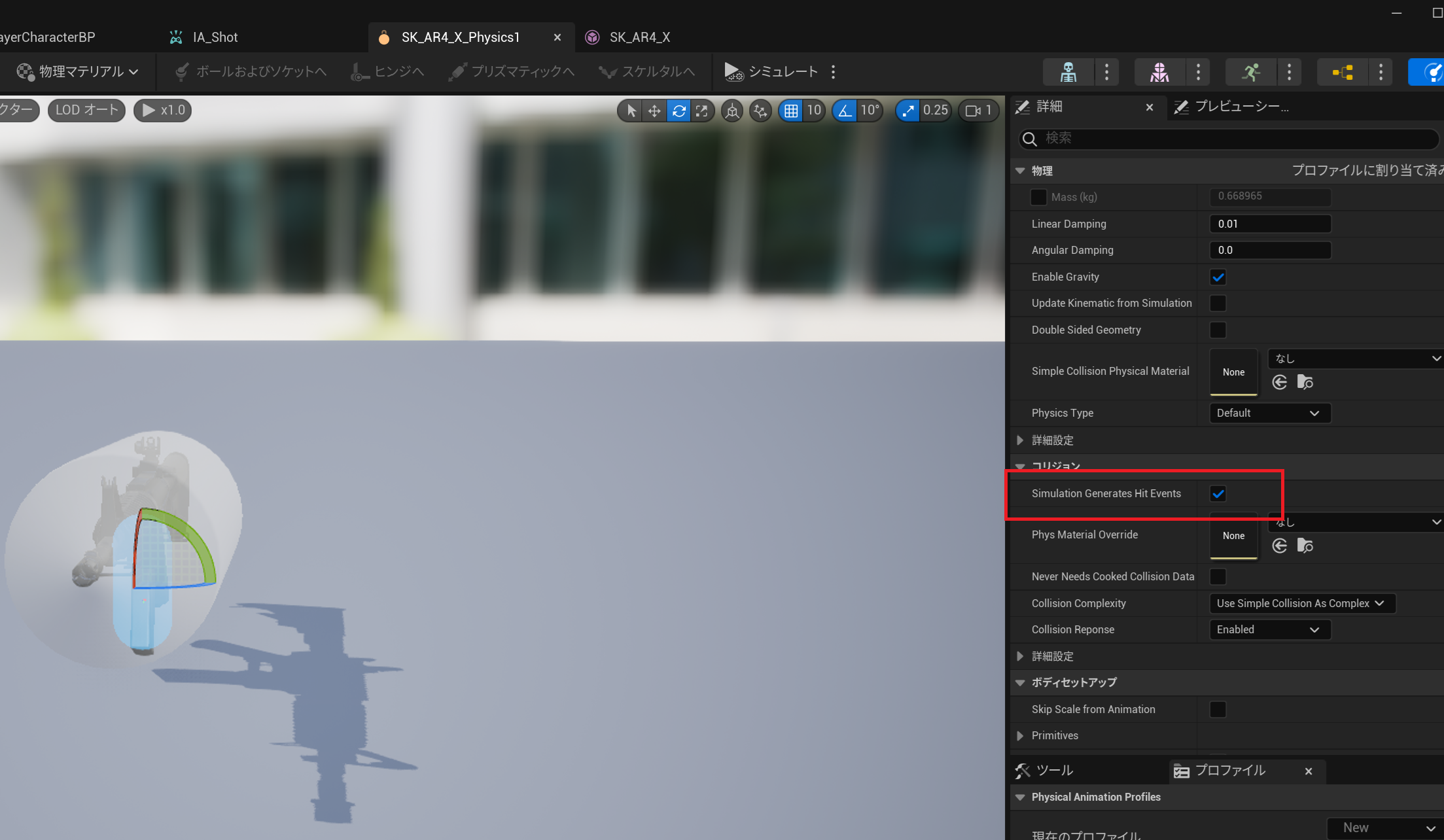The width and height of the screenshot is (1444, 840).
Task: Click the Linear Damping value field
Action: [x=1269, y=224]
